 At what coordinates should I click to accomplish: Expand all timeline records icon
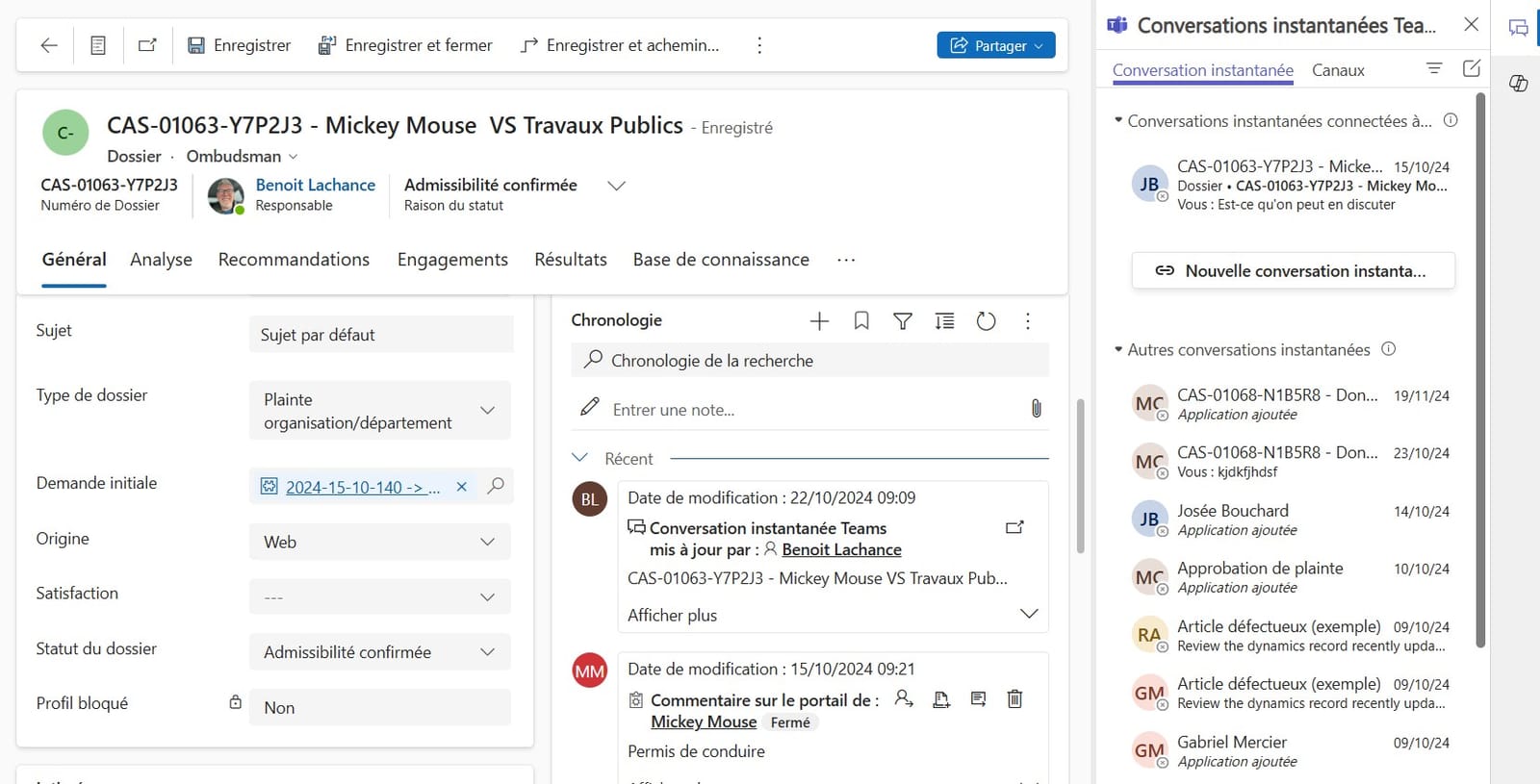[x=945, y=321]
